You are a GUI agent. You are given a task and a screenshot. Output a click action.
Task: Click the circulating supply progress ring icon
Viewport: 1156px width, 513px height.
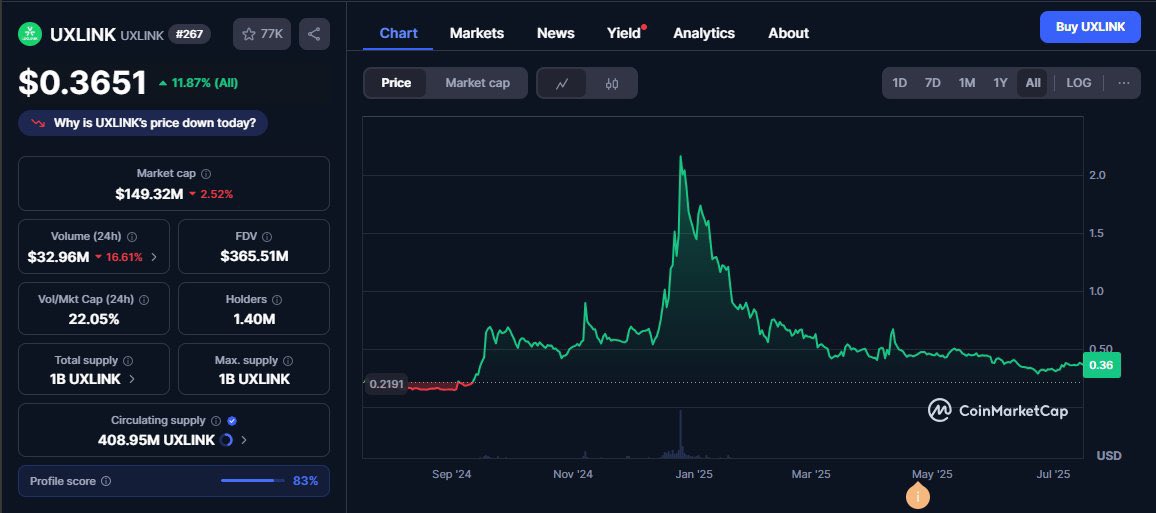pos(226,440)
